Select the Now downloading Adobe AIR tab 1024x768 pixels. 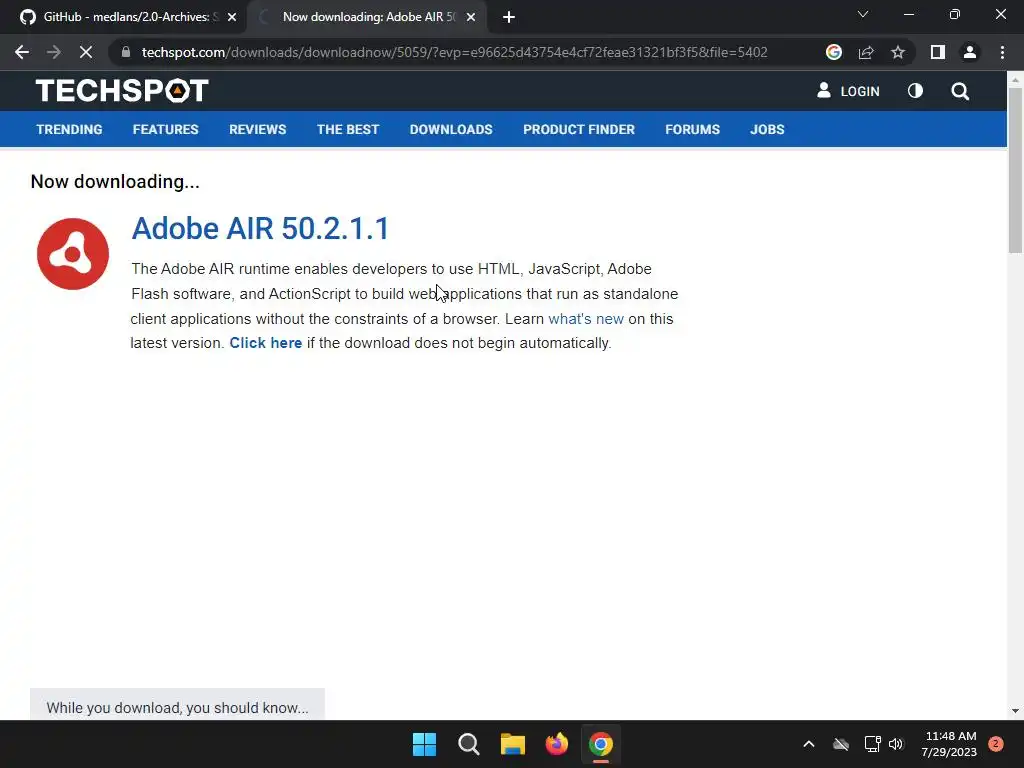tap(366, 17)
